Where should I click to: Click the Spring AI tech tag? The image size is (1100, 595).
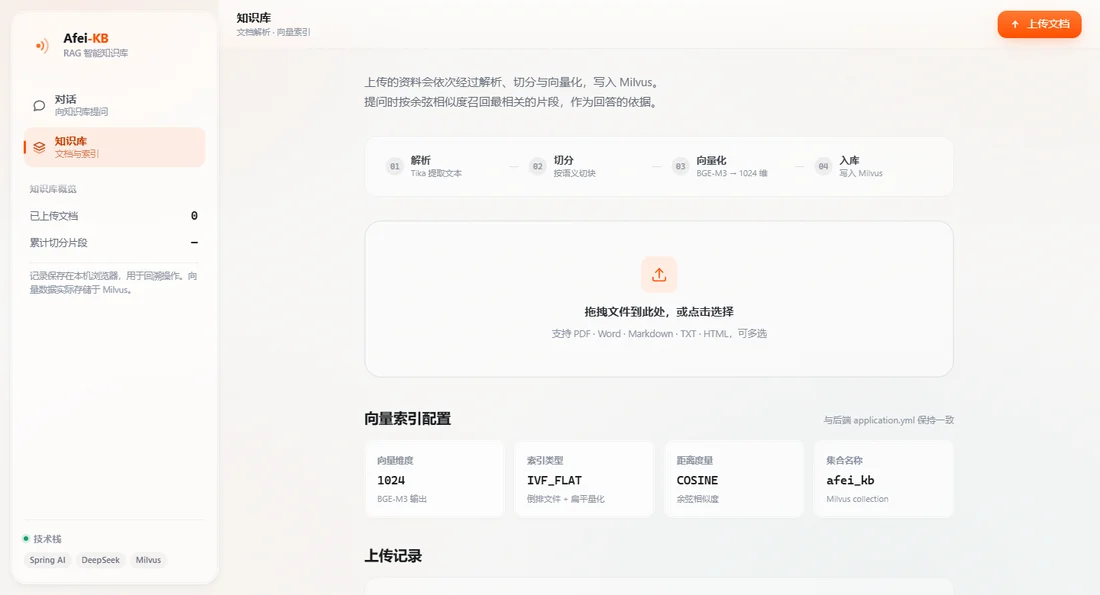tap(48, 560)
